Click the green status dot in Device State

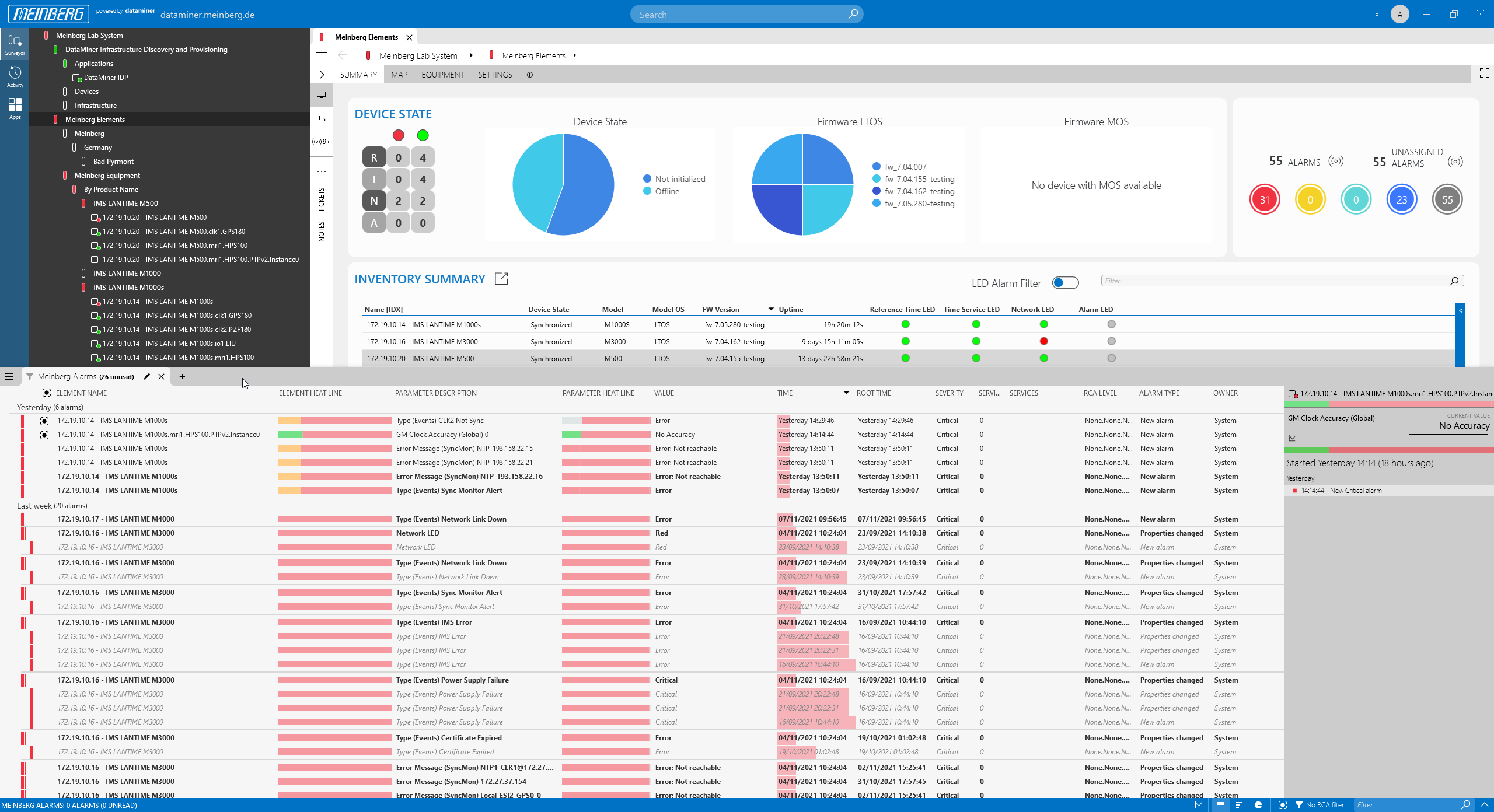423,135
